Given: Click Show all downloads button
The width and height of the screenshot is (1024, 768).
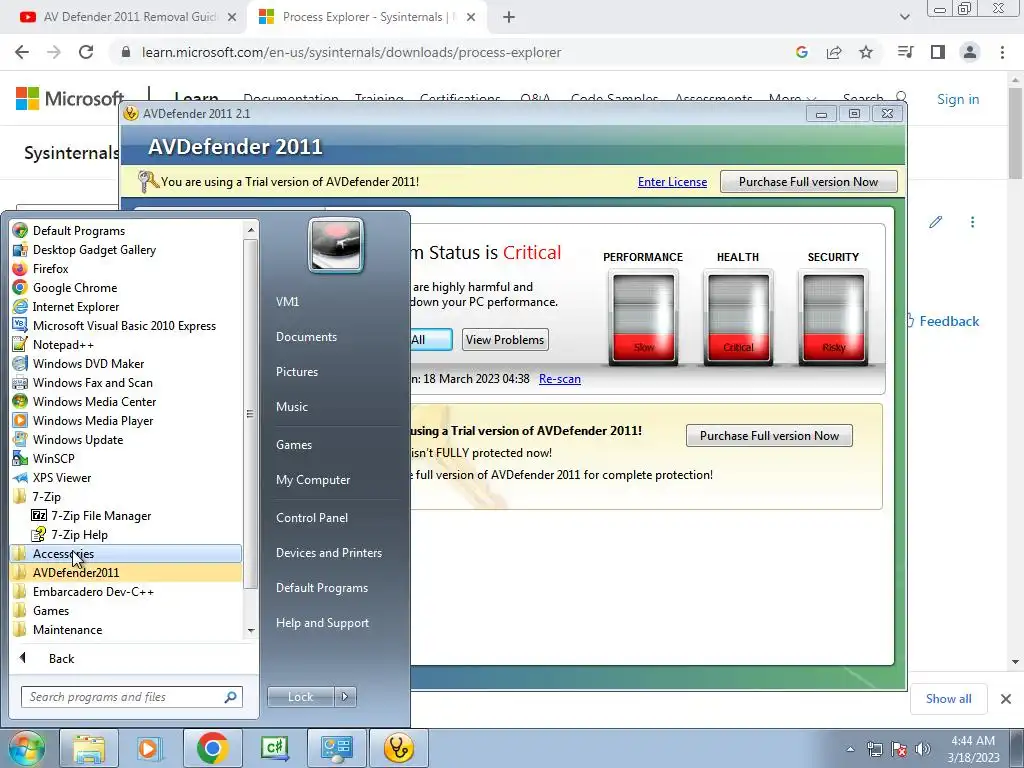Looking at the screenshot, I should coord(948,699).
